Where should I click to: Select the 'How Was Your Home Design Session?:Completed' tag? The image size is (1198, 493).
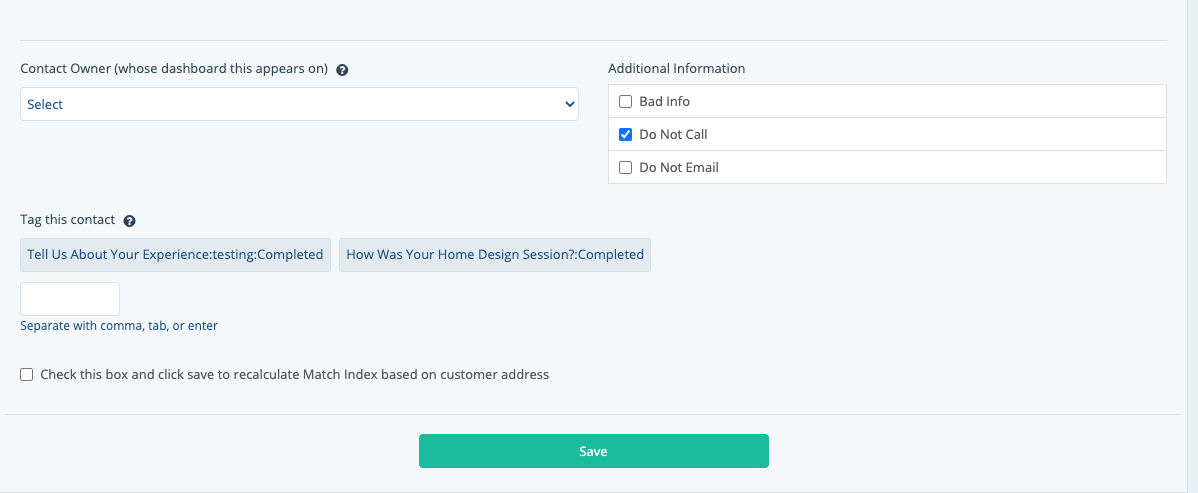point(495,255)
